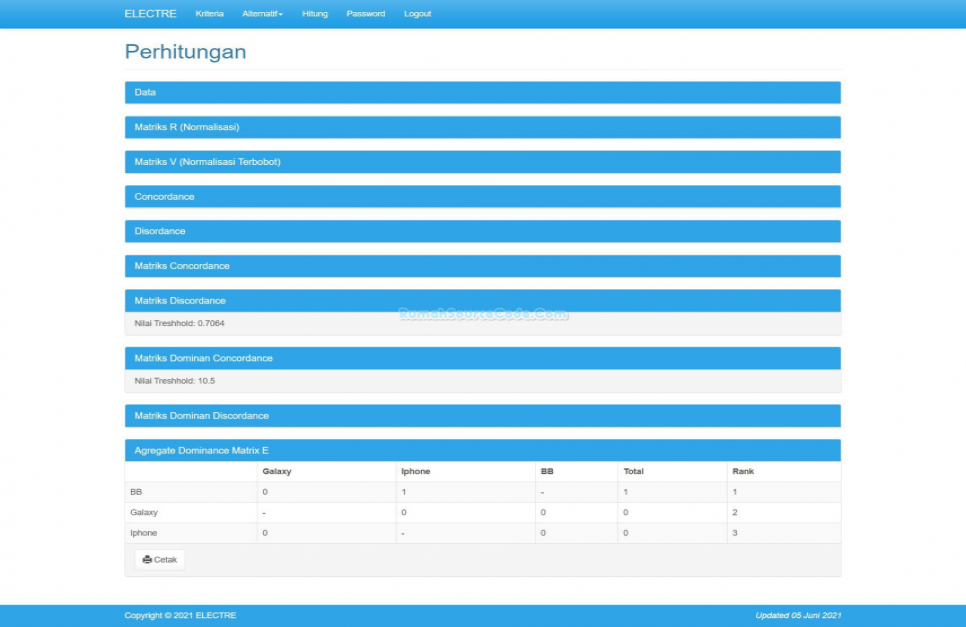Click the printer icon on Cetak button
Viewport: 966px width, 627px height.
[146, 559]
